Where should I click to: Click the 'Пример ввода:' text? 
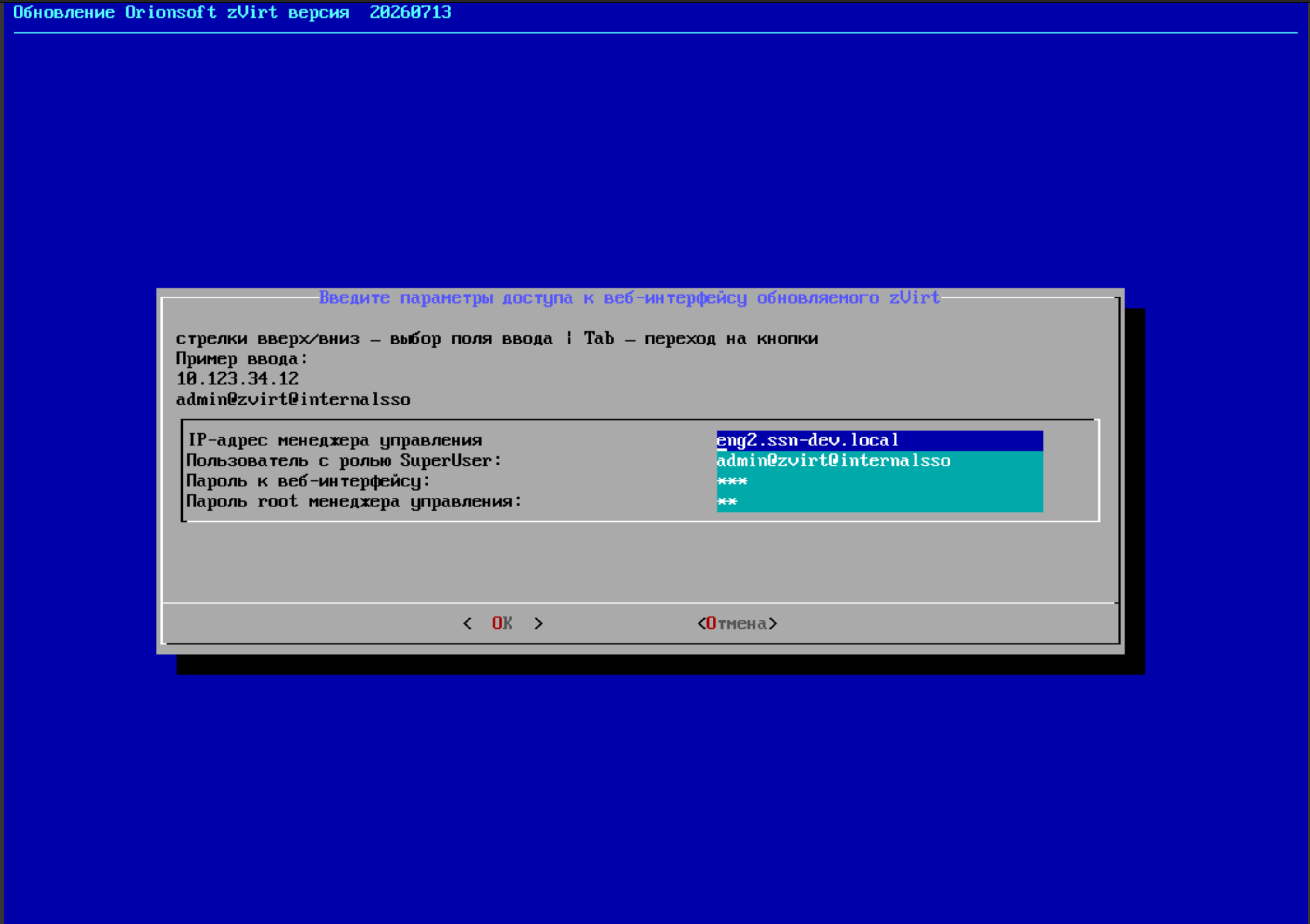point(242,359)
